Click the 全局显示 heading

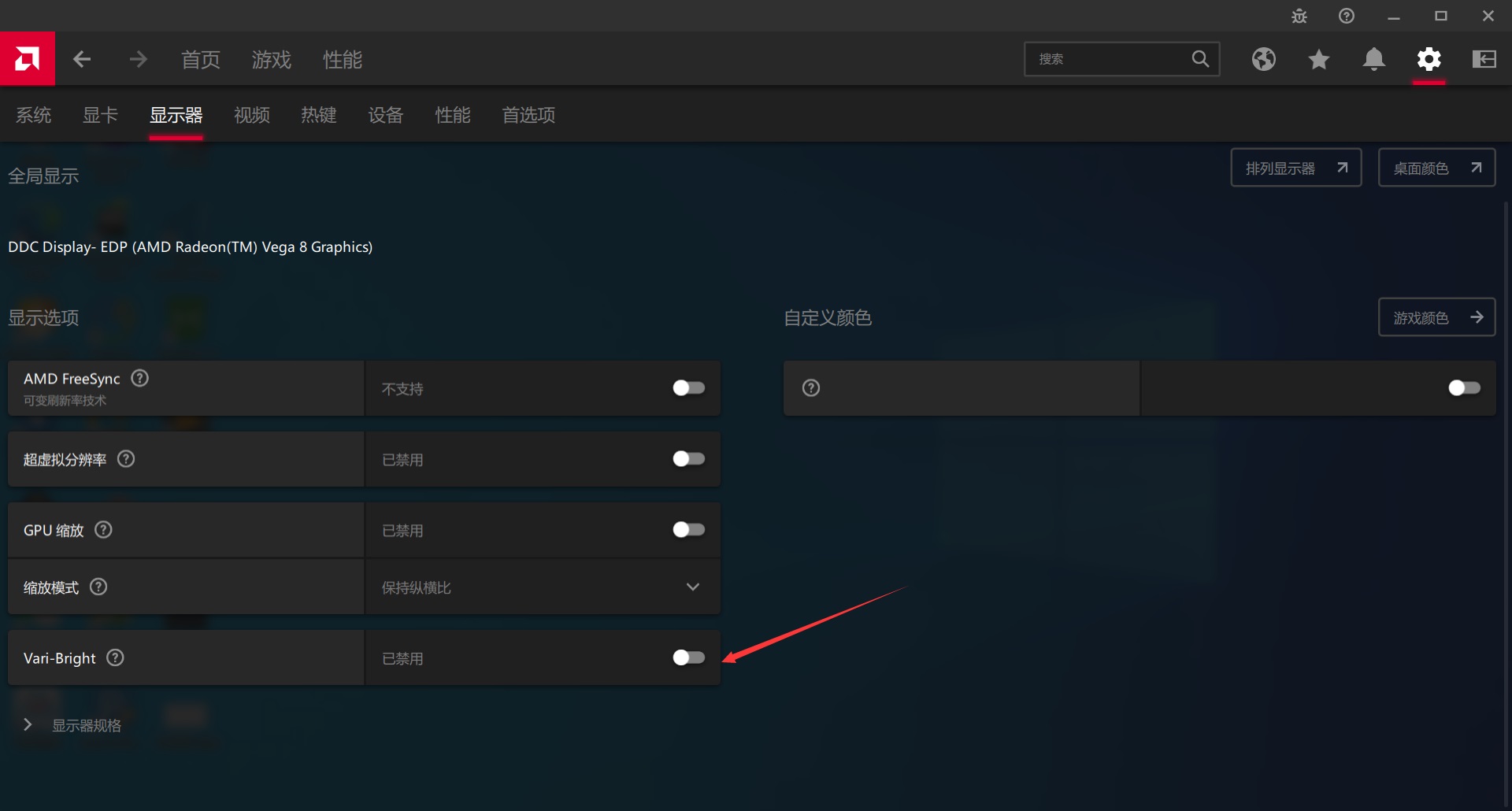(43, 176)
